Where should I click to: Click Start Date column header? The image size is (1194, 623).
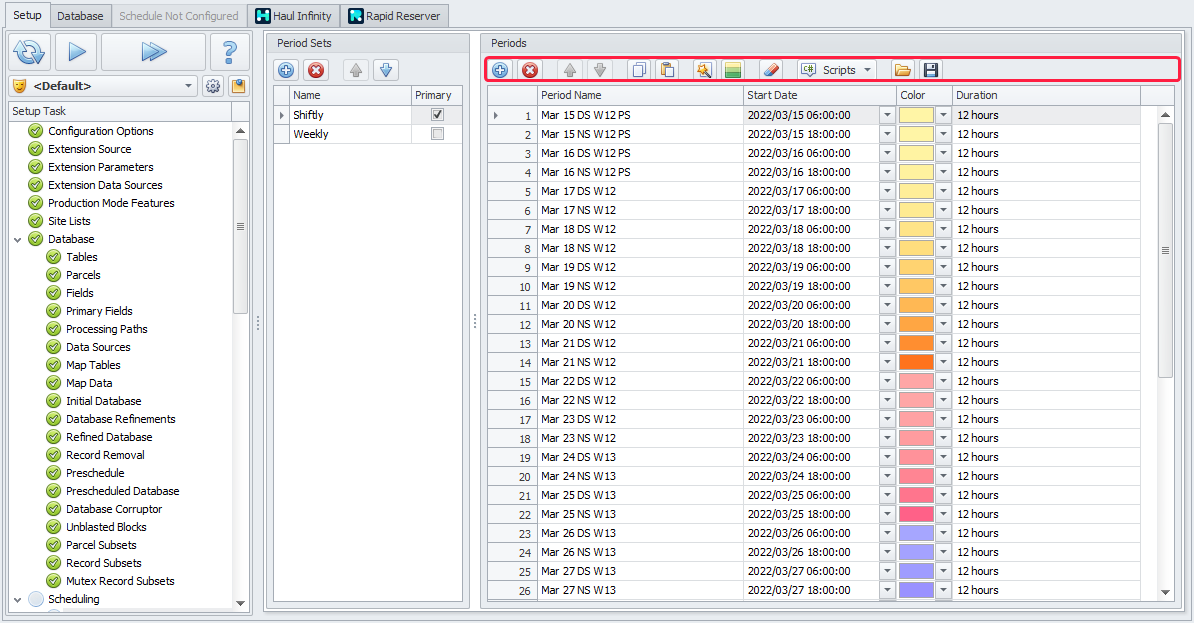coord(820,95)
